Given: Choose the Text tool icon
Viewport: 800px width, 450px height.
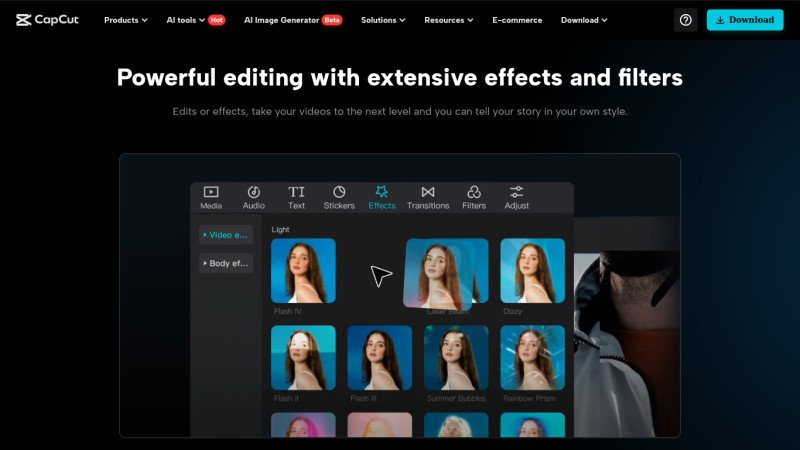Looking at the screenshot, I should click(297, 192).
